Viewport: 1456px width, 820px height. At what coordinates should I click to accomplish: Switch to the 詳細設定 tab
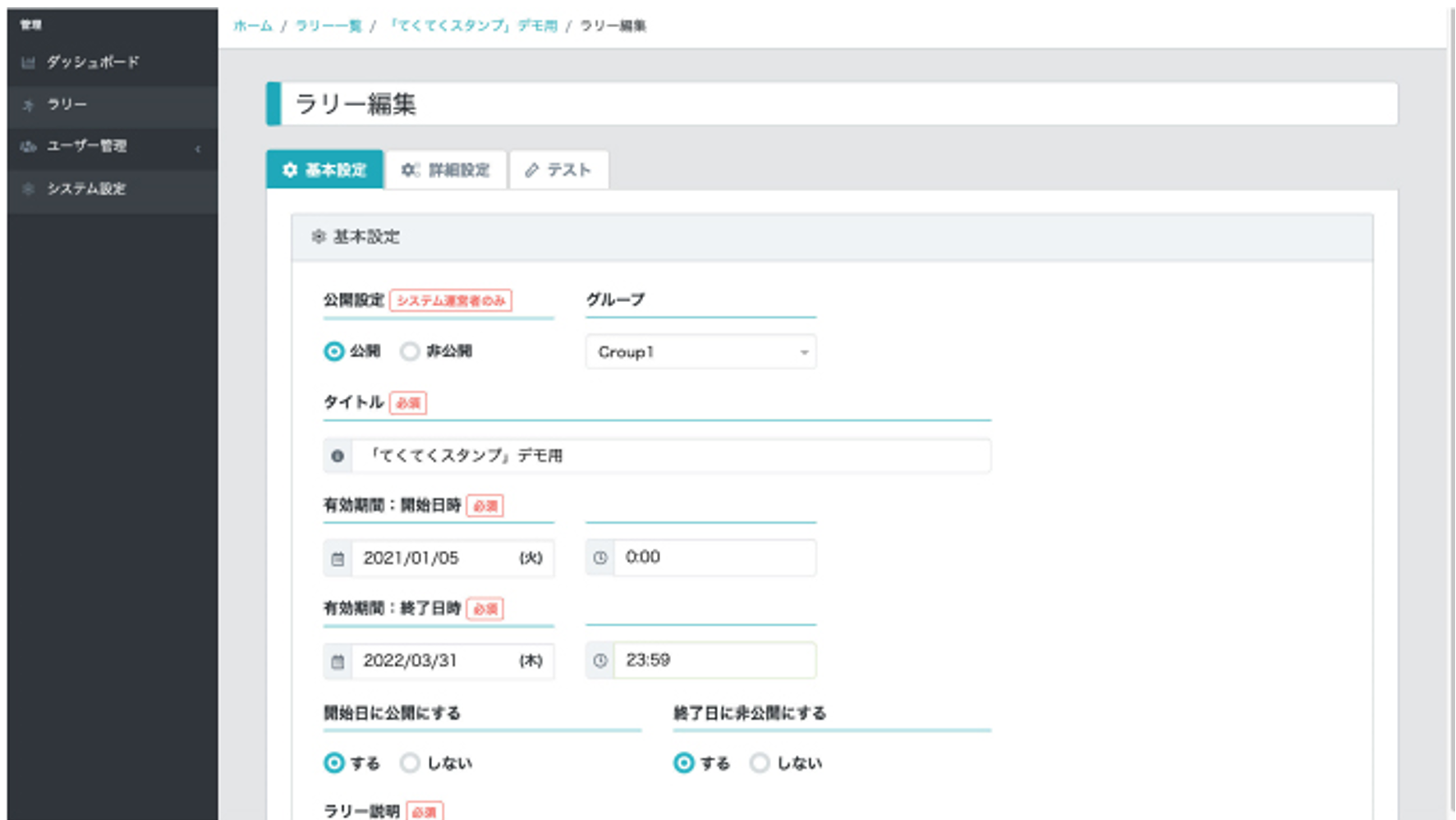coord(446,170)
